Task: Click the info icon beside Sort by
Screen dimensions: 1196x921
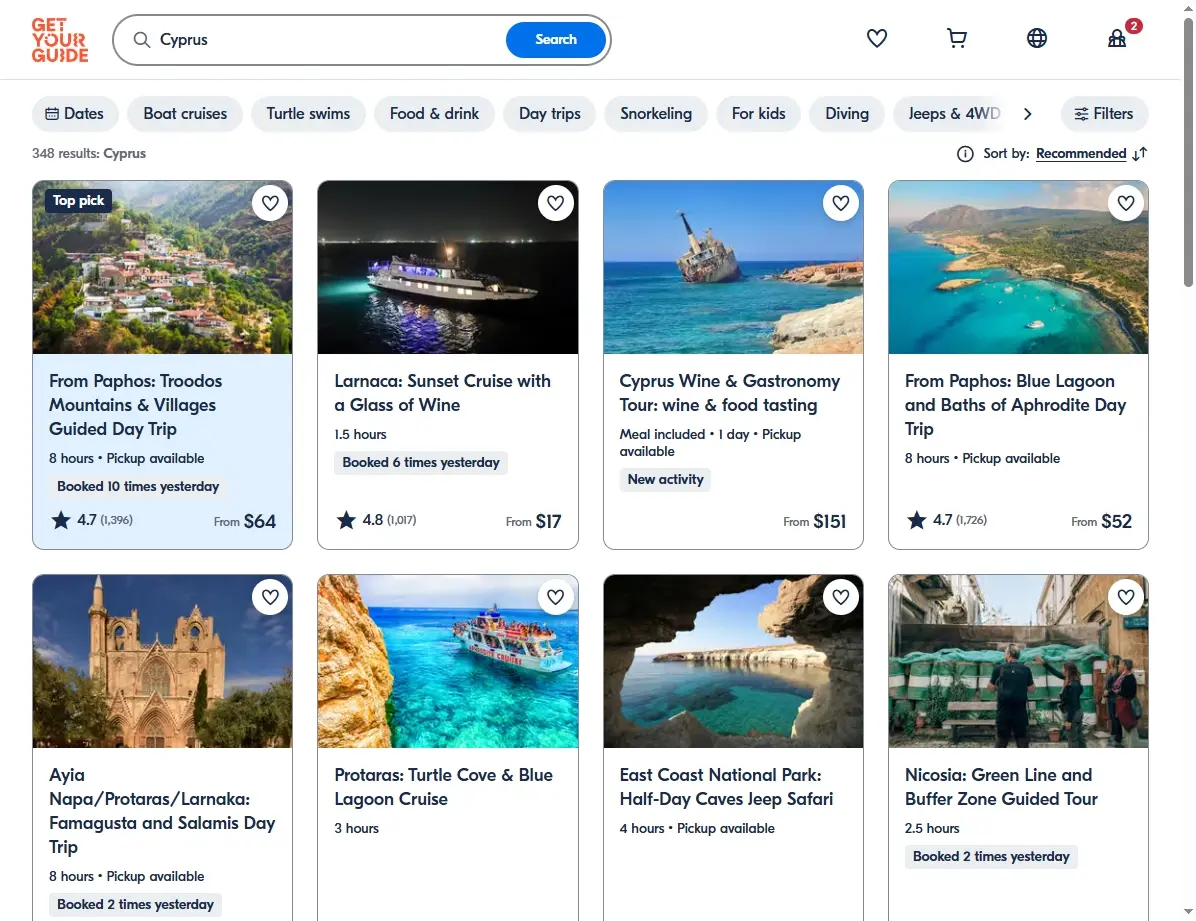Action: click(x=965, y=154)
